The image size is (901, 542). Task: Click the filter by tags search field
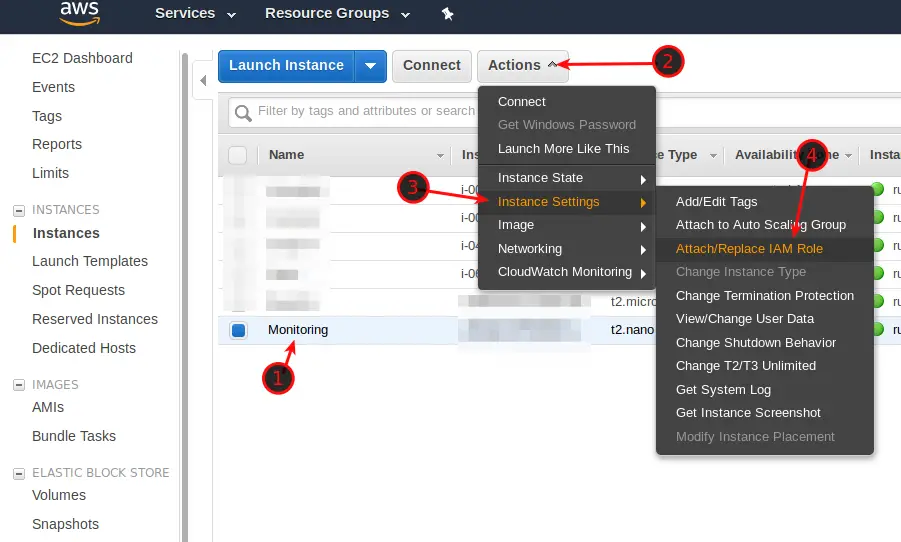point(366,111)
